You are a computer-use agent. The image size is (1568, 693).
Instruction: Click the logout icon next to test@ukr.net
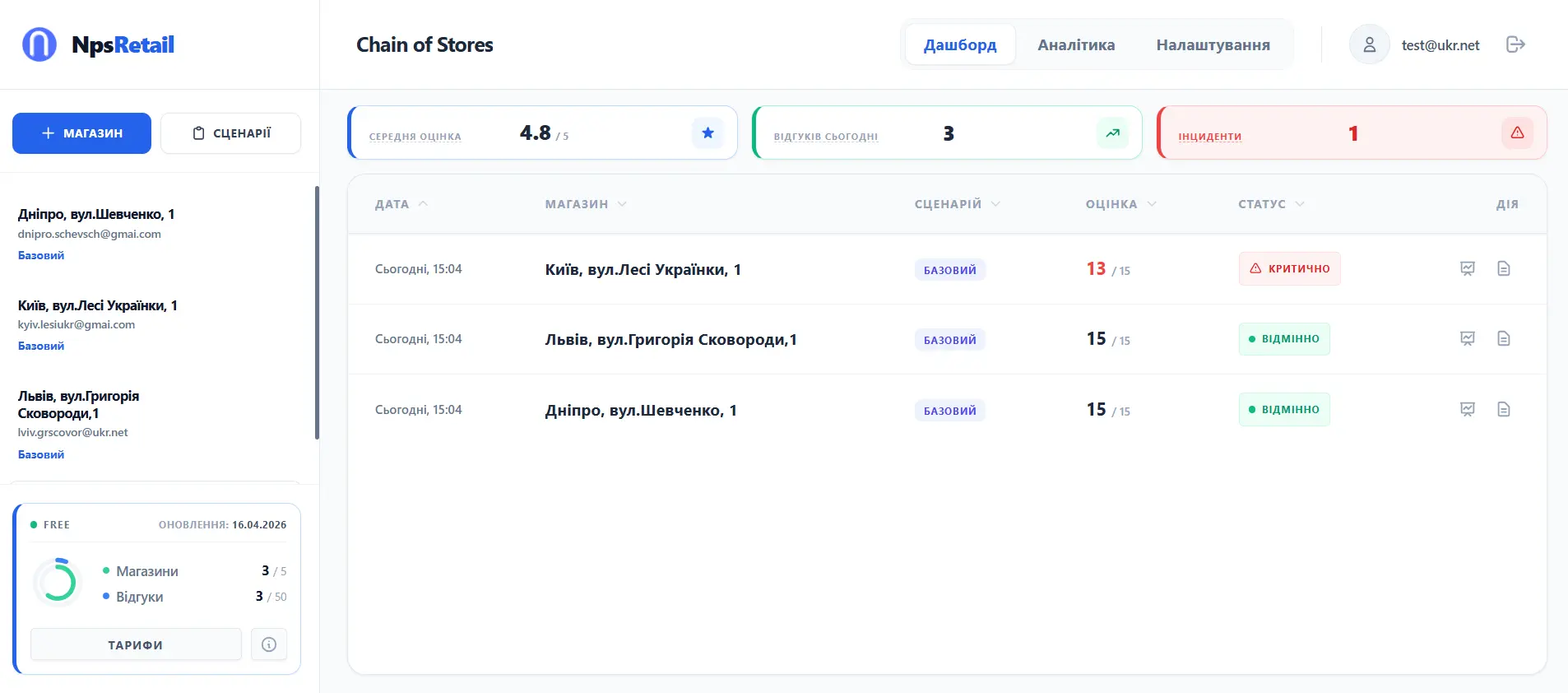(1515, 44)
